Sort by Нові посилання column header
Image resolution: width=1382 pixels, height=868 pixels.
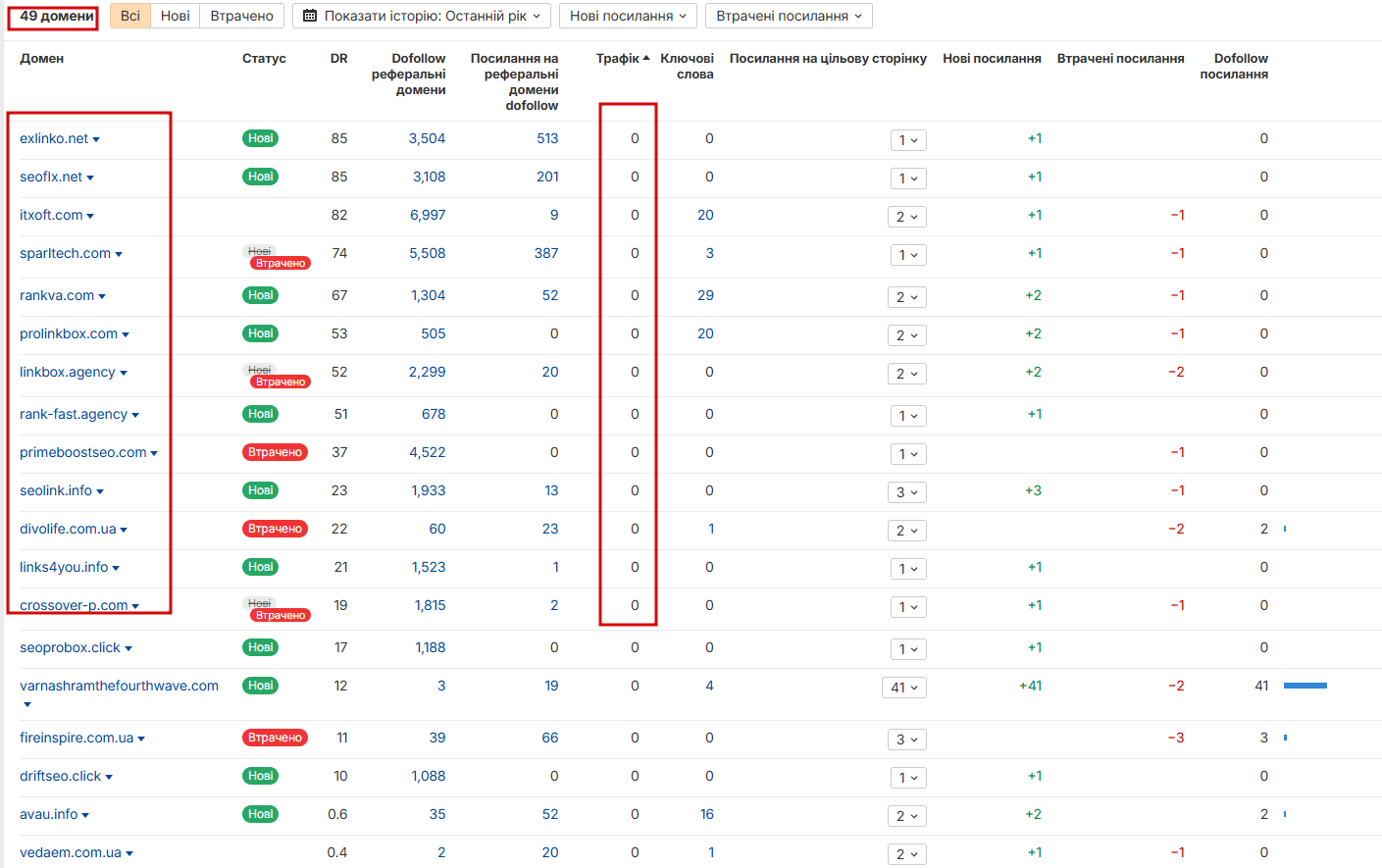pyautogui.click(x=992, y=58)
